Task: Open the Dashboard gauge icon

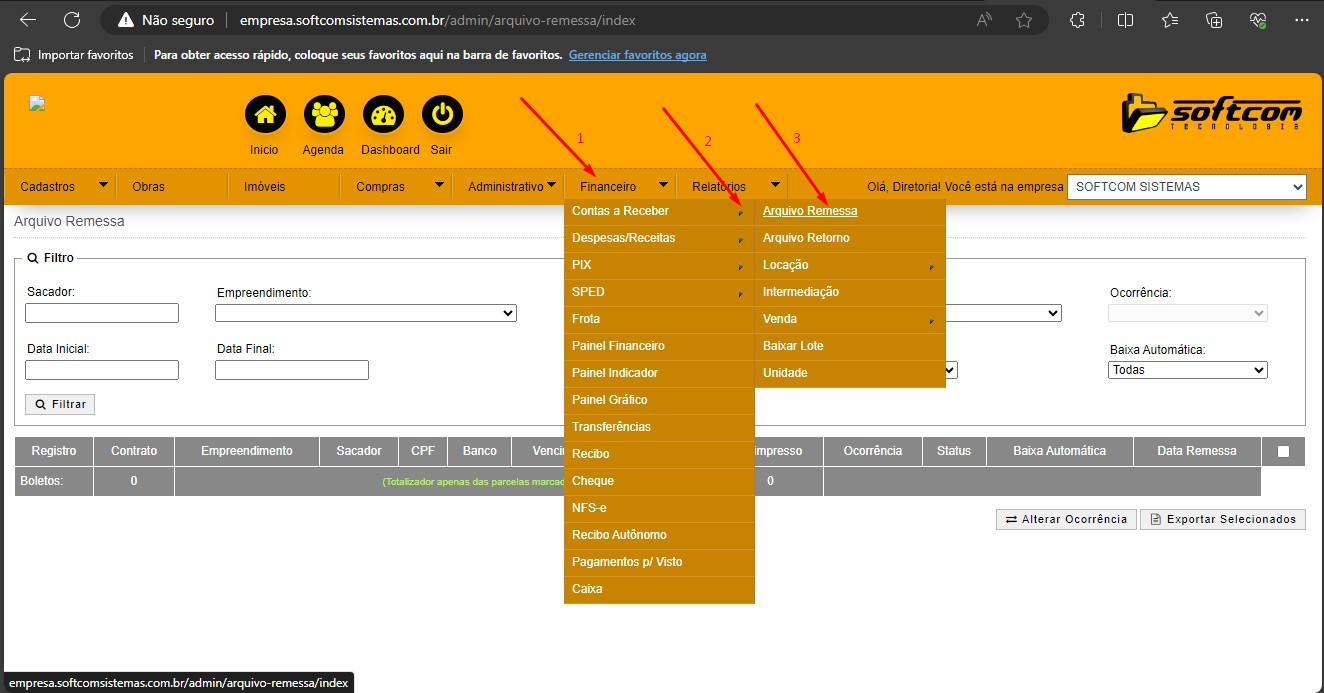Action: tap(383, 115)
